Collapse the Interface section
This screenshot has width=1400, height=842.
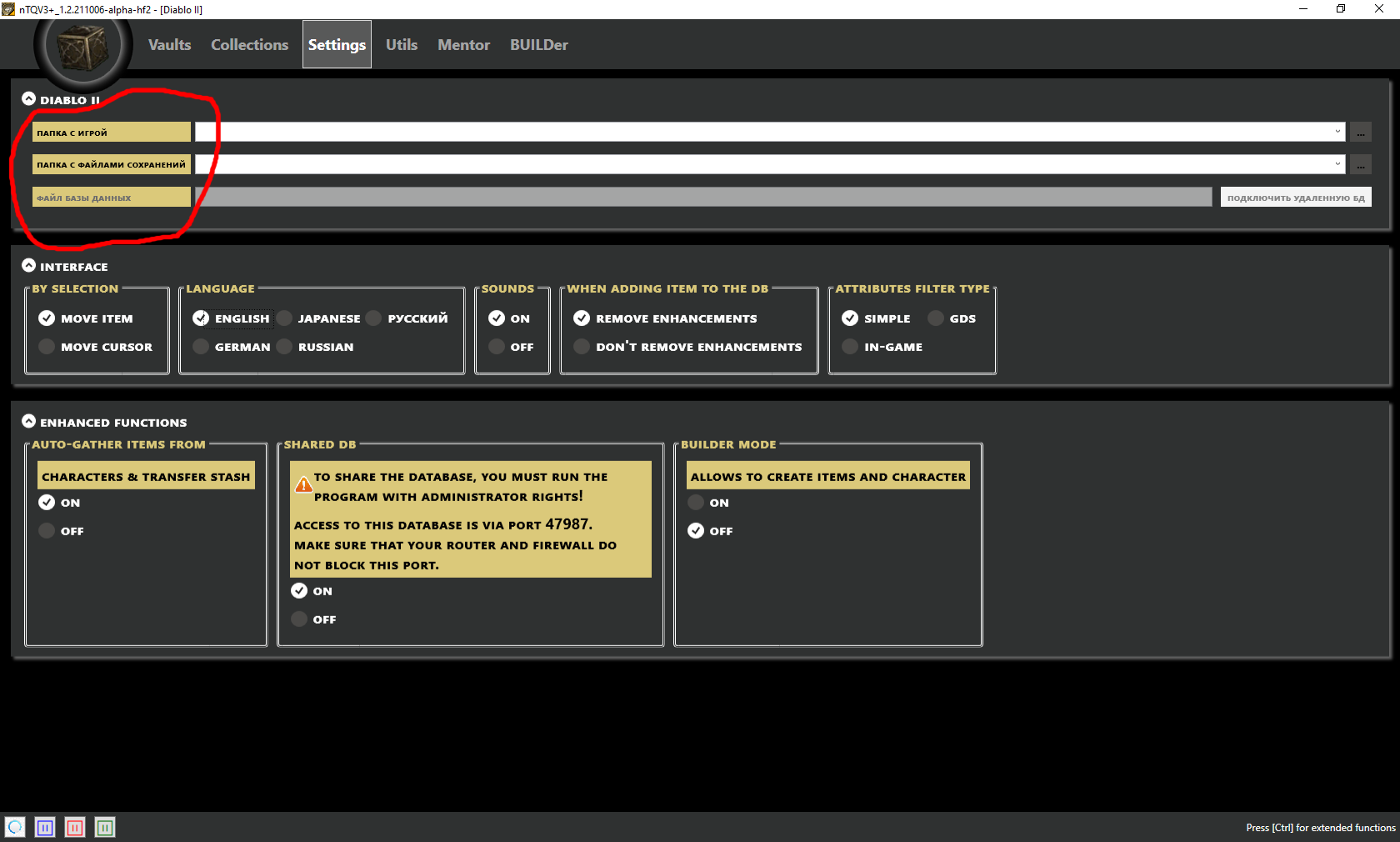29,266
